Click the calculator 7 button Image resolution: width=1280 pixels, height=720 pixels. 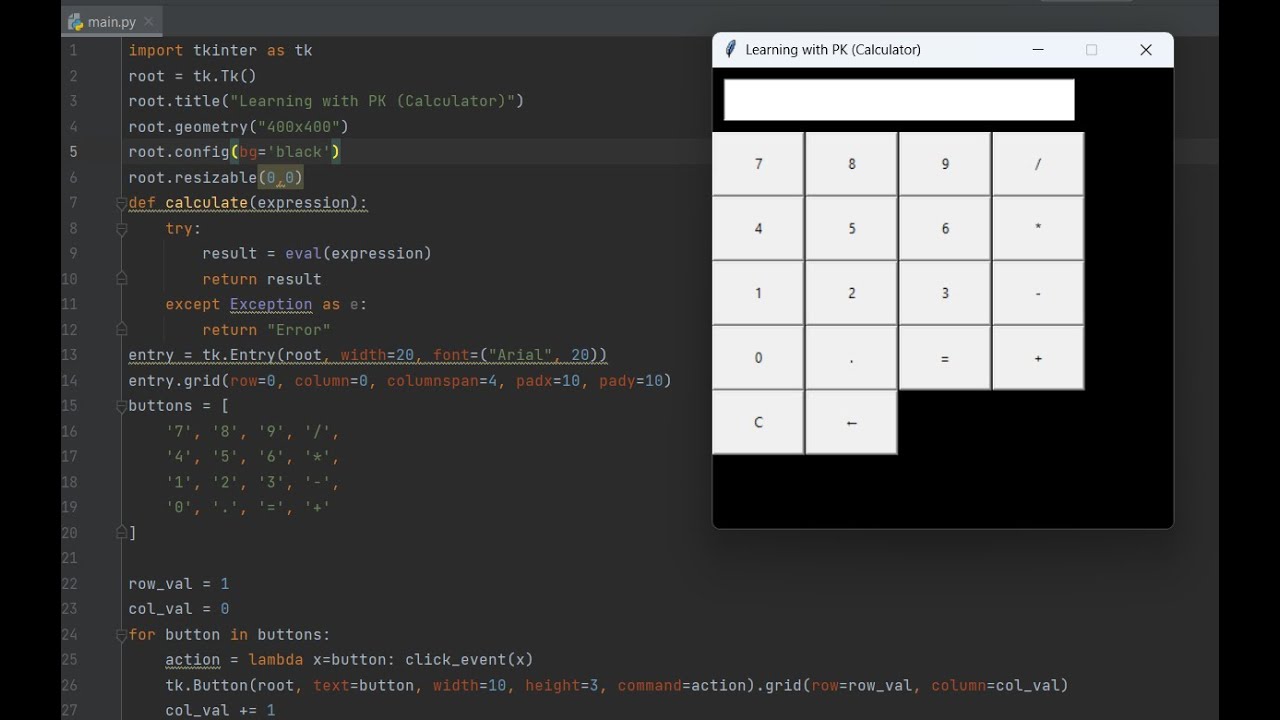(758, 164)
